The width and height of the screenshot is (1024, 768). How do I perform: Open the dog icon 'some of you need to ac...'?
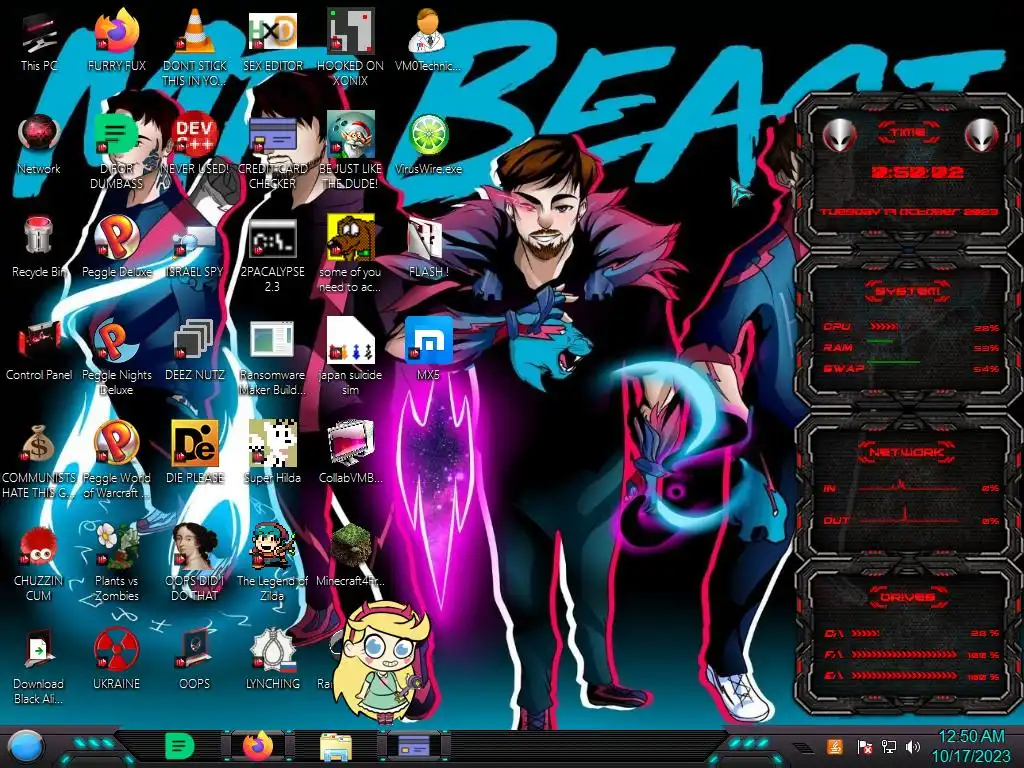(x=350, y=255)
